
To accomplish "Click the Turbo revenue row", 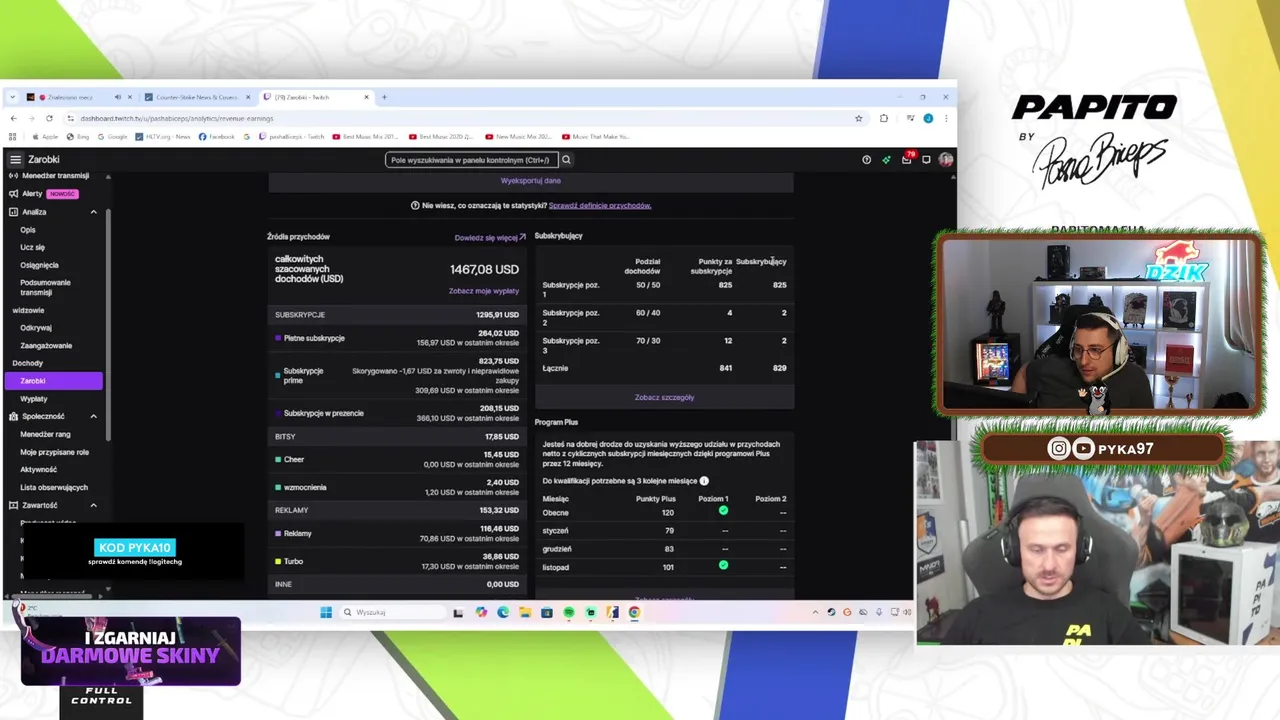I will click(397, 561).
